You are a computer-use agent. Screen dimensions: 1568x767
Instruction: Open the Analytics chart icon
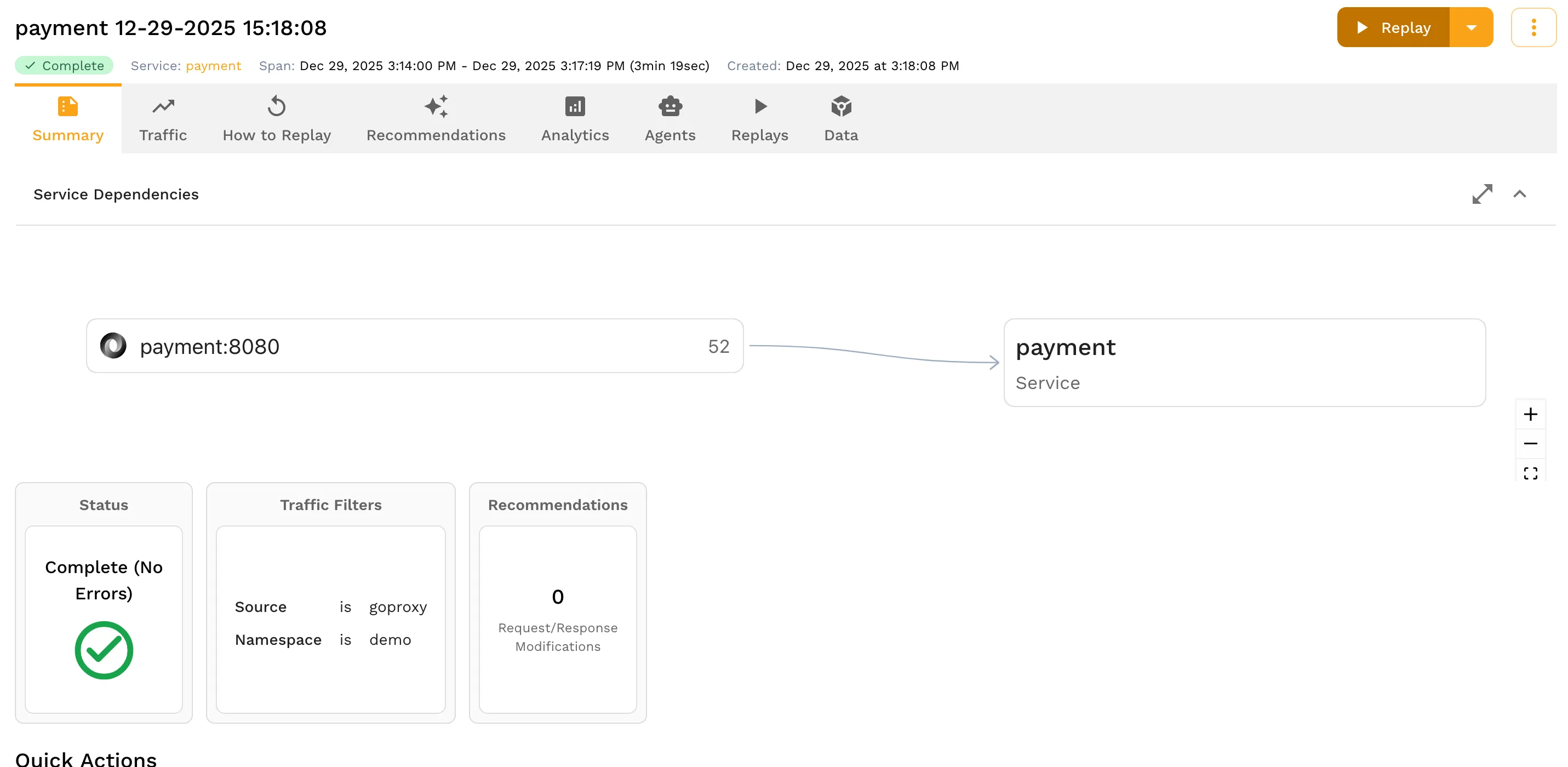(x=575, y=106)
